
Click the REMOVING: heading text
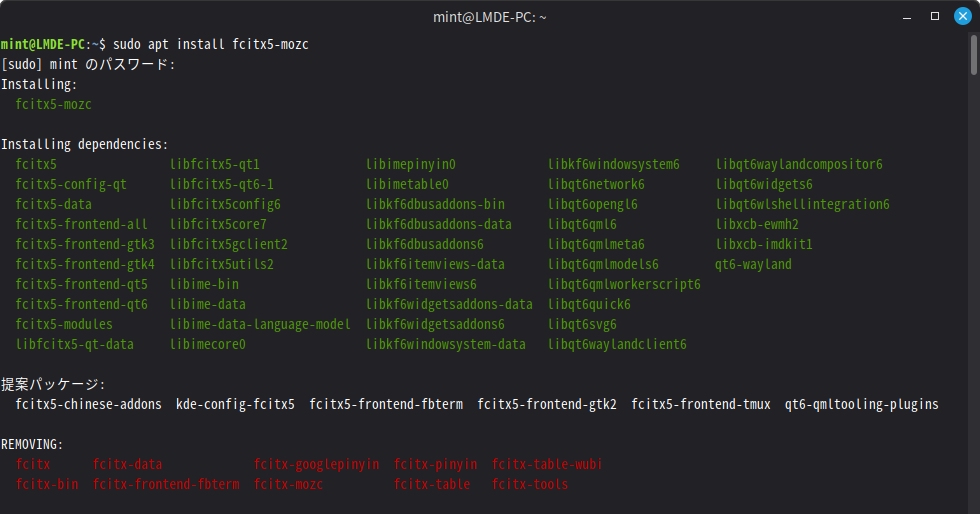coord(32,444)
